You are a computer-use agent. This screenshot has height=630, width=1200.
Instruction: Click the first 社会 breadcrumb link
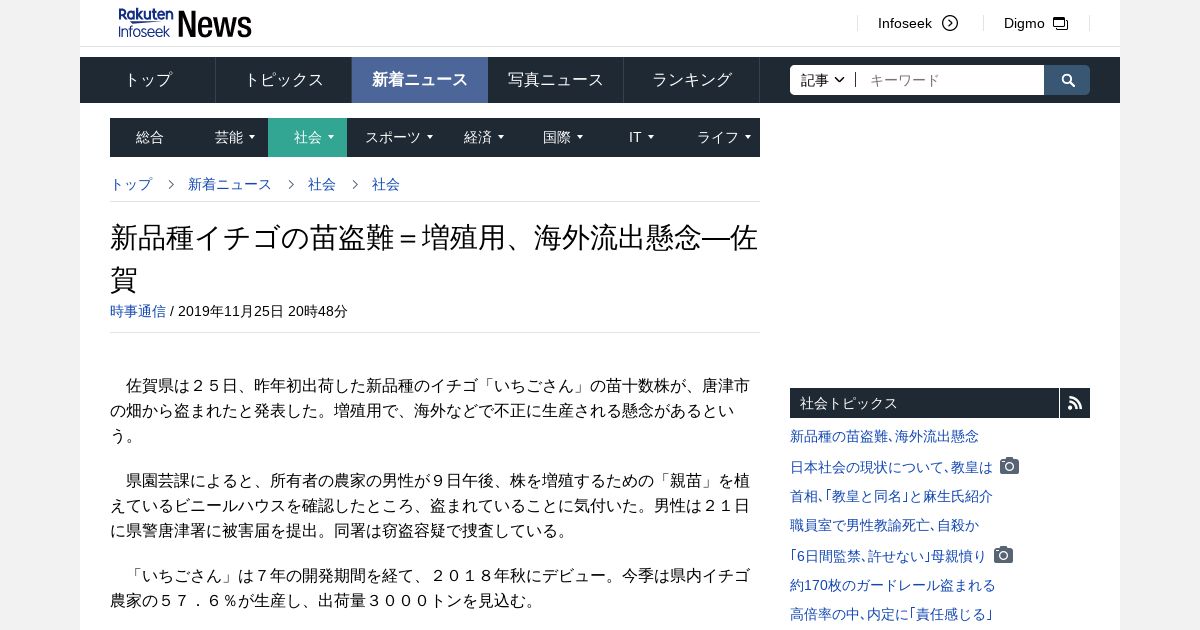(322, 184)
